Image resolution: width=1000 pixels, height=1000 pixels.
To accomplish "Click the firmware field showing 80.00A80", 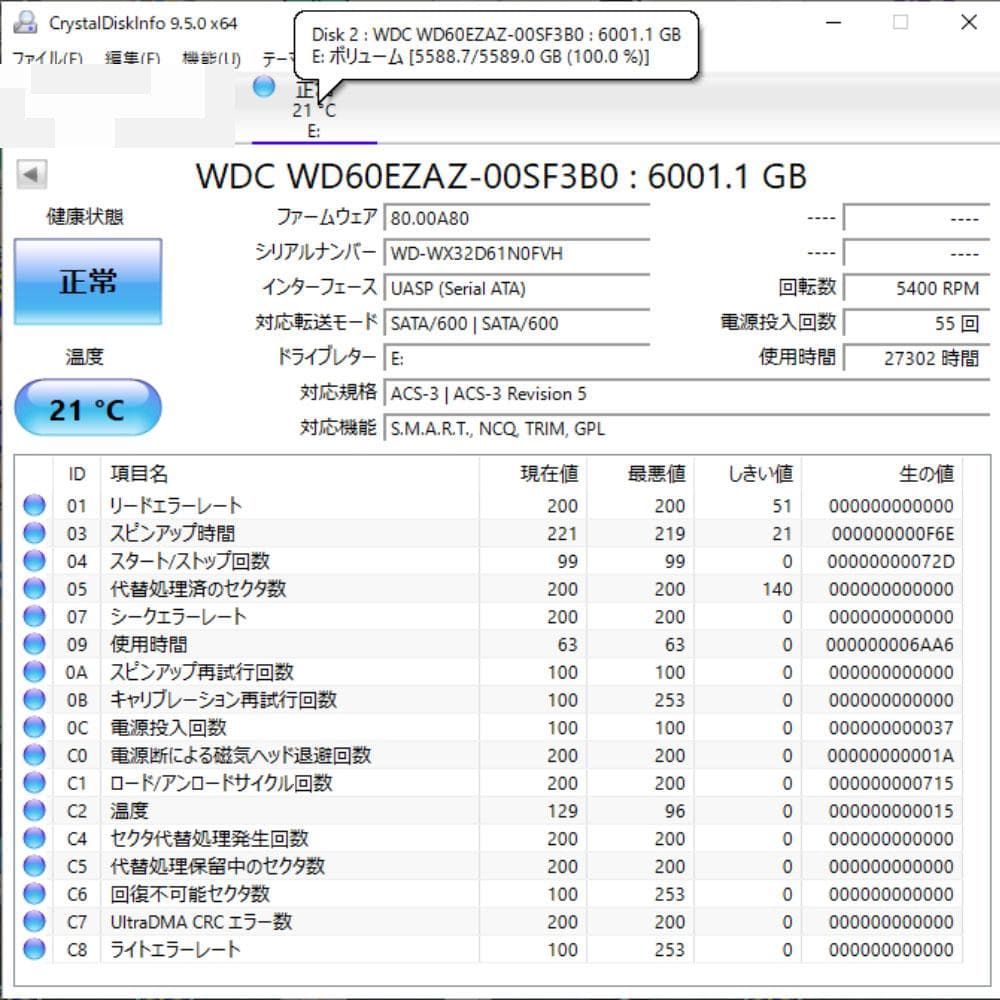I will click(518, 217).
